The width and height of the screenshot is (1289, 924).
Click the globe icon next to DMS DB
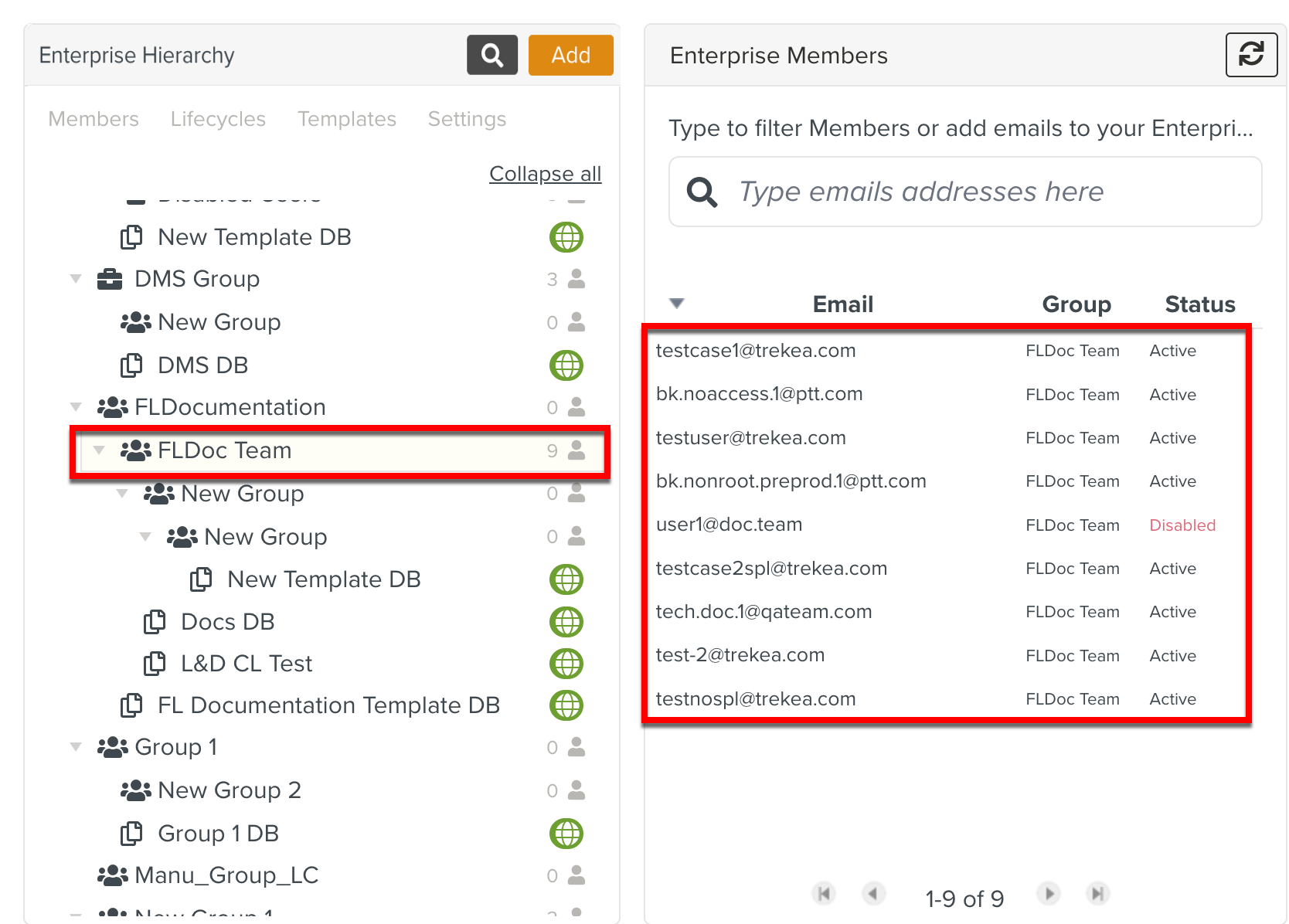(x=566, y=365)
